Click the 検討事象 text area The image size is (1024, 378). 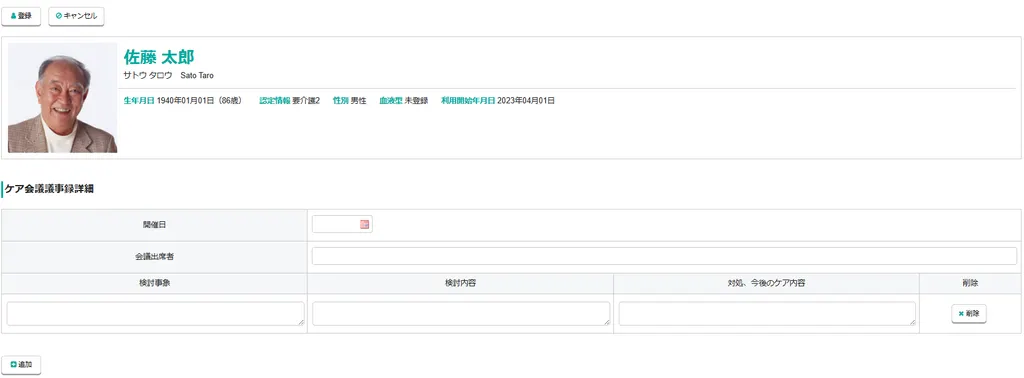tap(155, 313)
